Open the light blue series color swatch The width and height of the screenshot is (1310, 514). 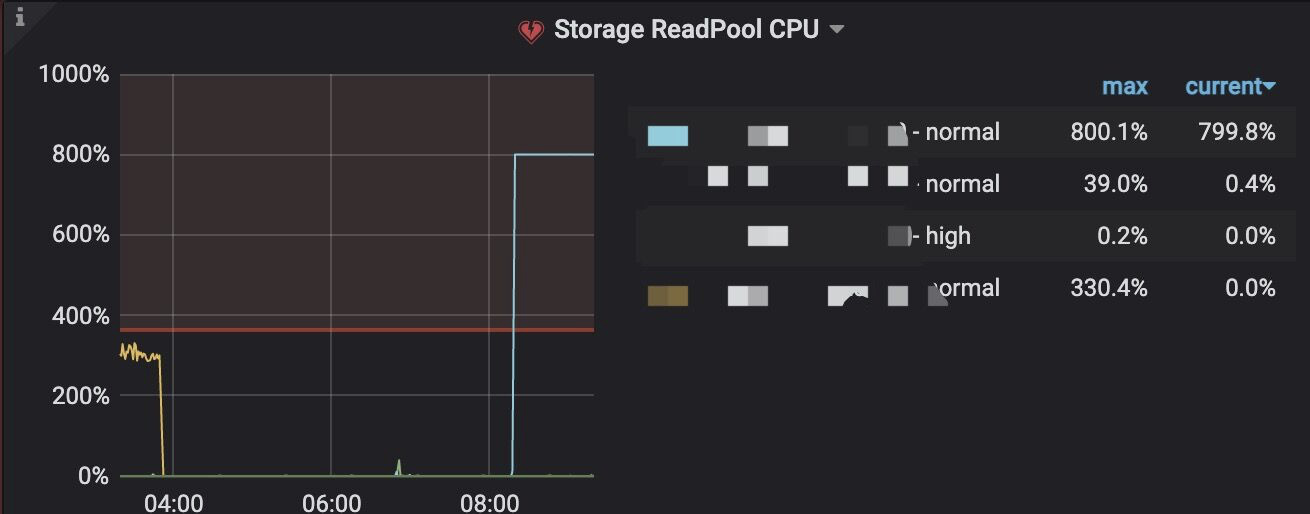tap(667, 136)
